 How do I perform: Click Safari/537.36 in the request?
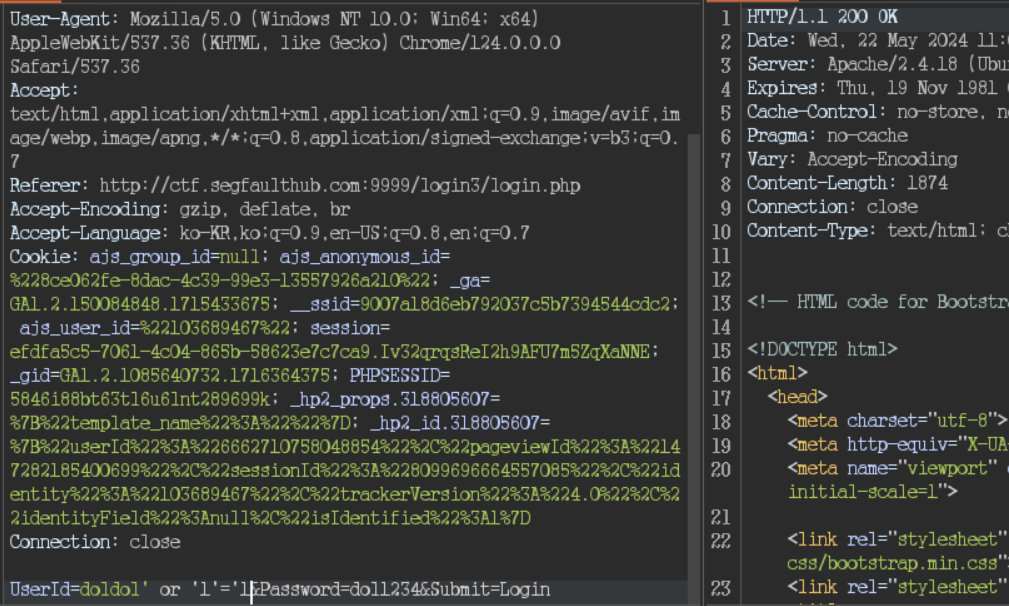click(x=74, y=66)
